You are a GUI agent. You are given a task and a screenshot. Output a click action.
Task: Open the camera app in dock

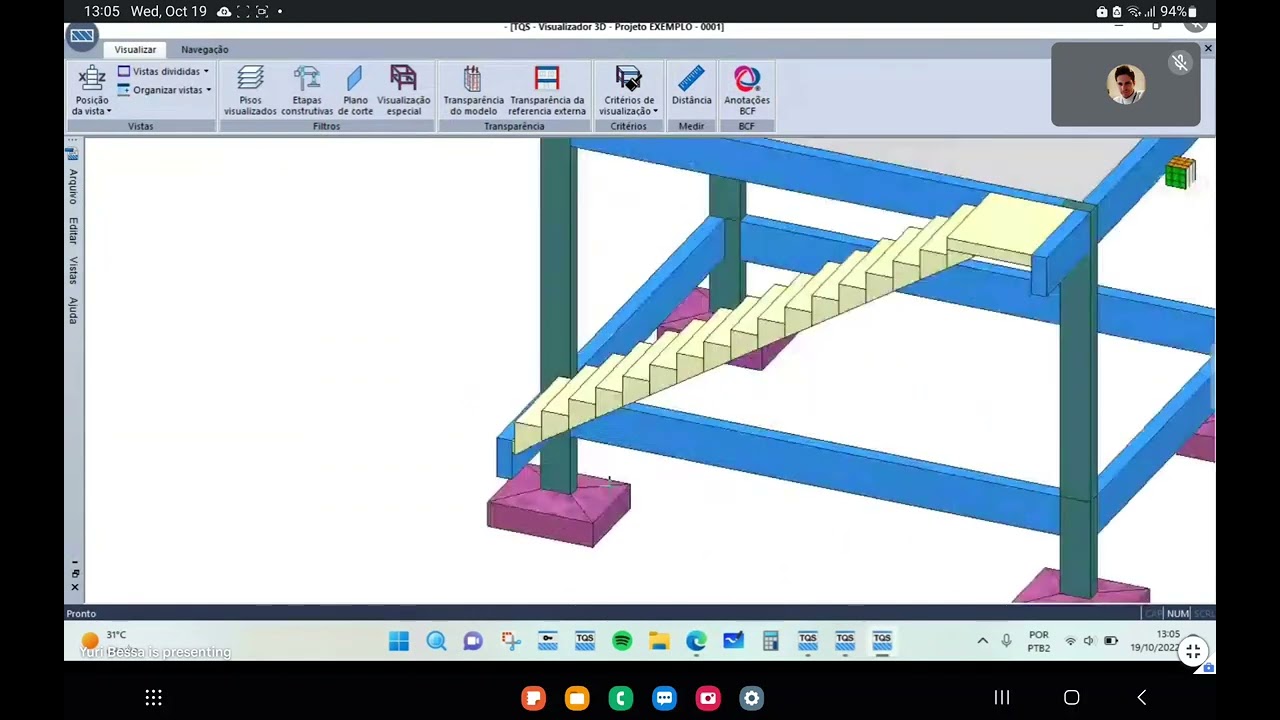[x=708, y=698]
